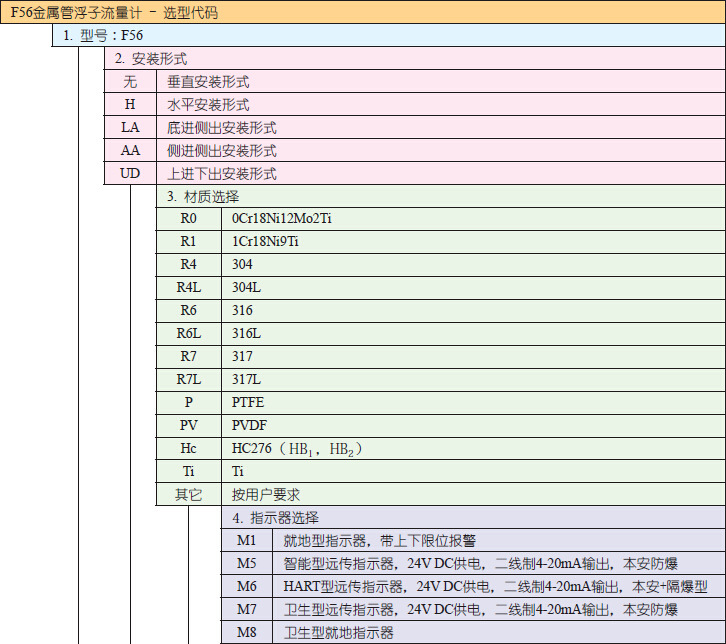Select the 4. 指示器选择 section header
Screen dimensions: 726x644
point(276,518)
